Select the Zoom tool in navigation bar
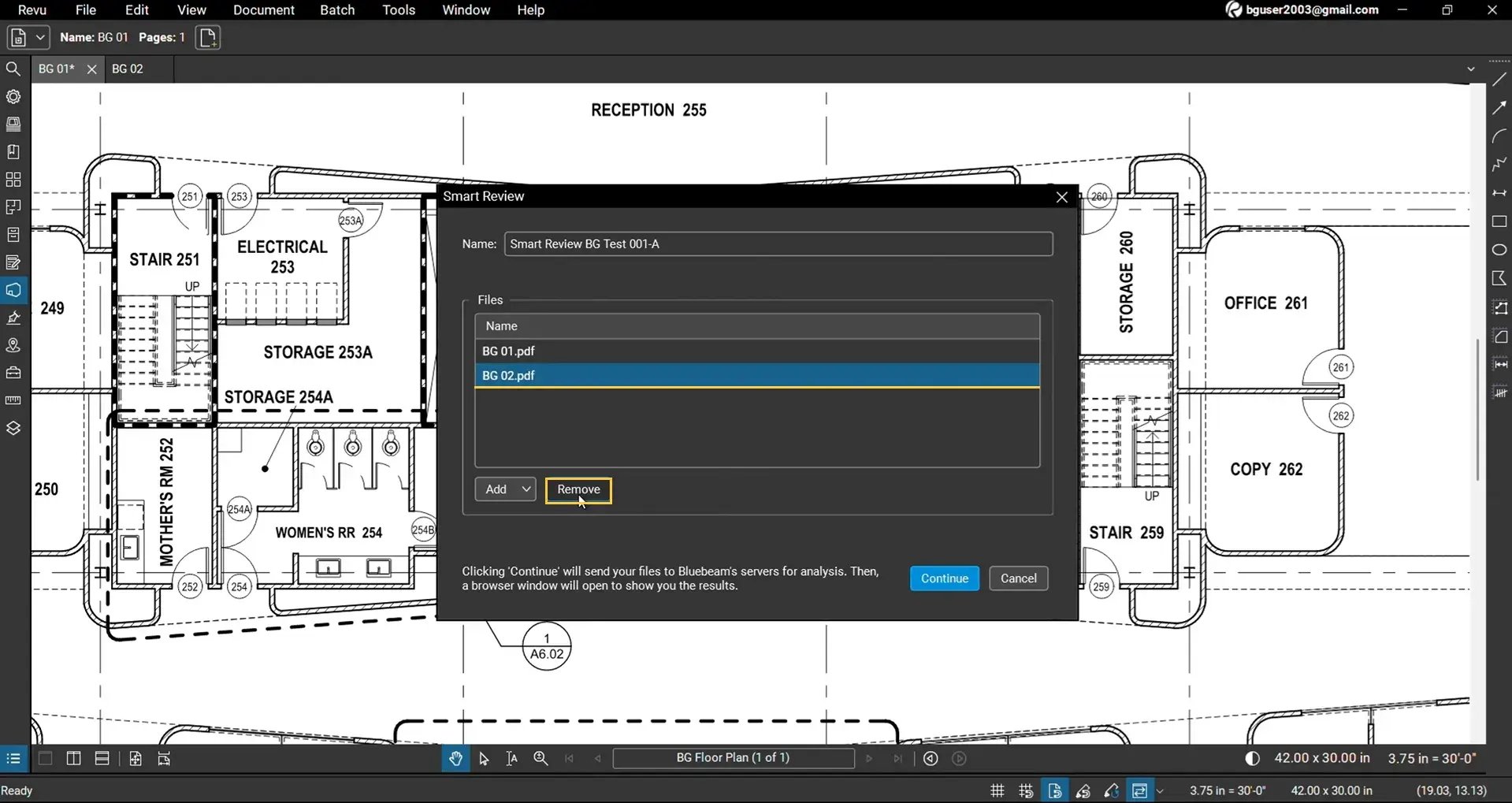The image size is (1512, 803). 541,758
